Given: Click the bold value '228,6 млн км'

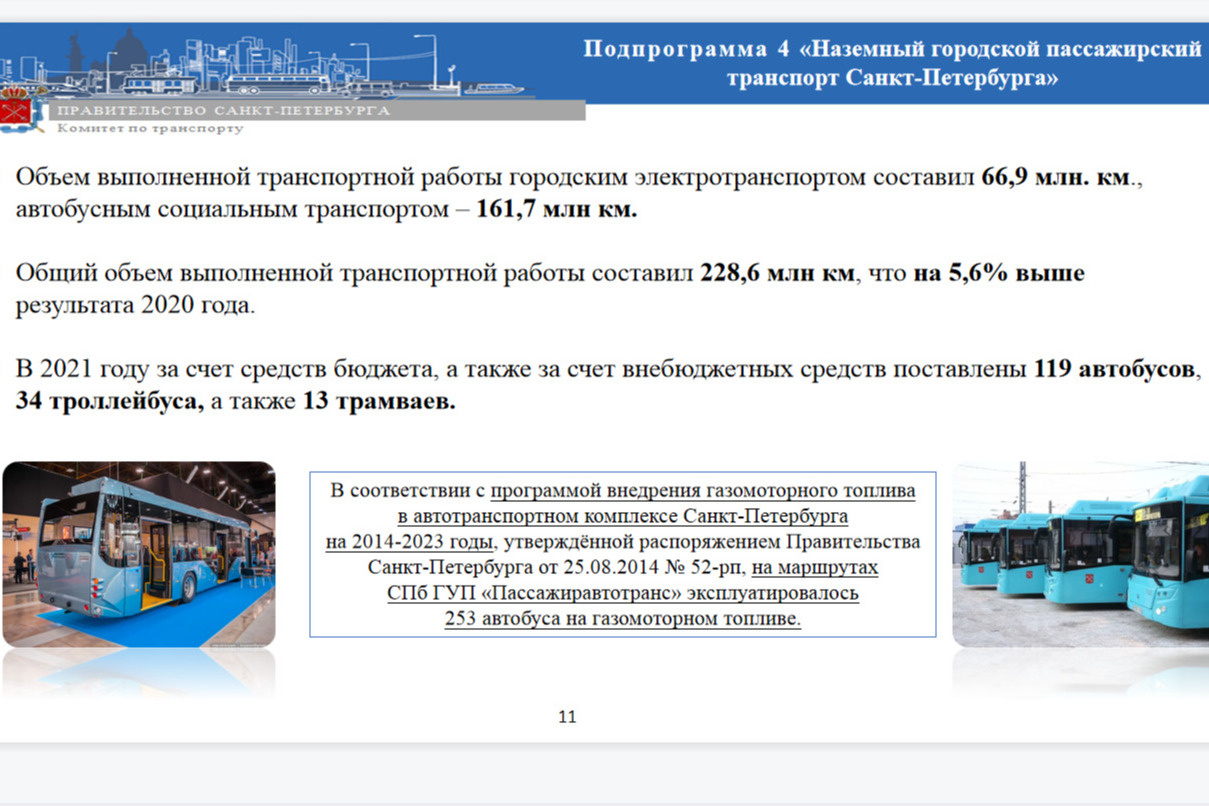Looking at the screenshot, I should [777, 274].
